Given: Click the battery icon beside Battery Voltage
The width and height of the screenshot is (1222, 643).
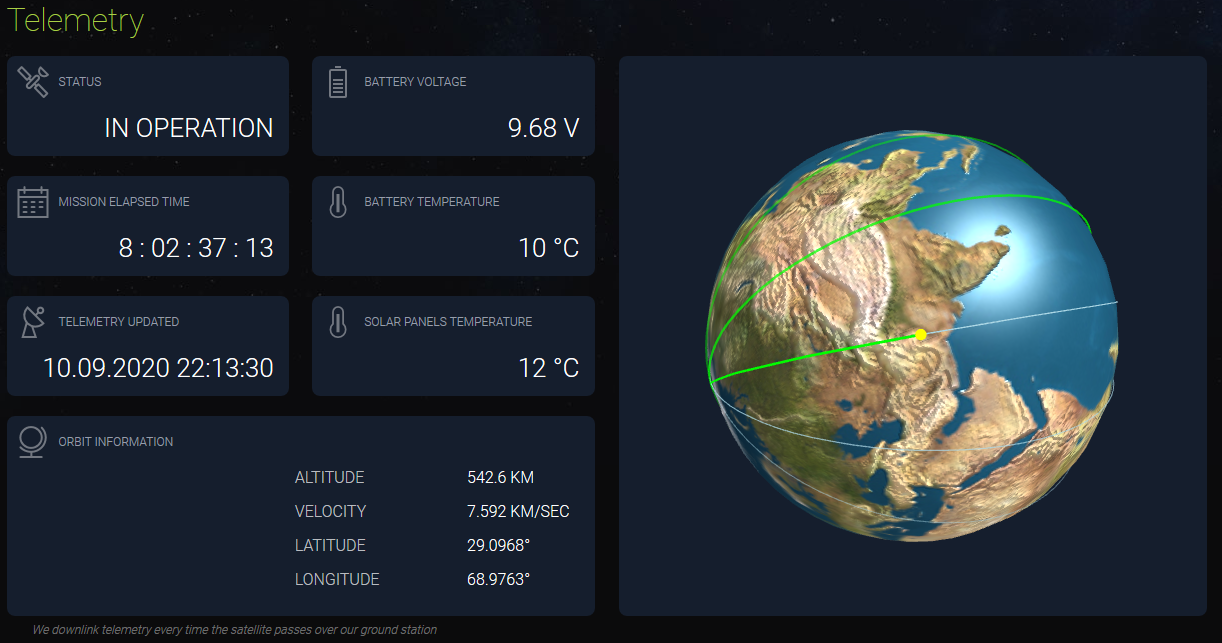Looking at the screenshot, I should pyautogui.click(x=338, y=82).
